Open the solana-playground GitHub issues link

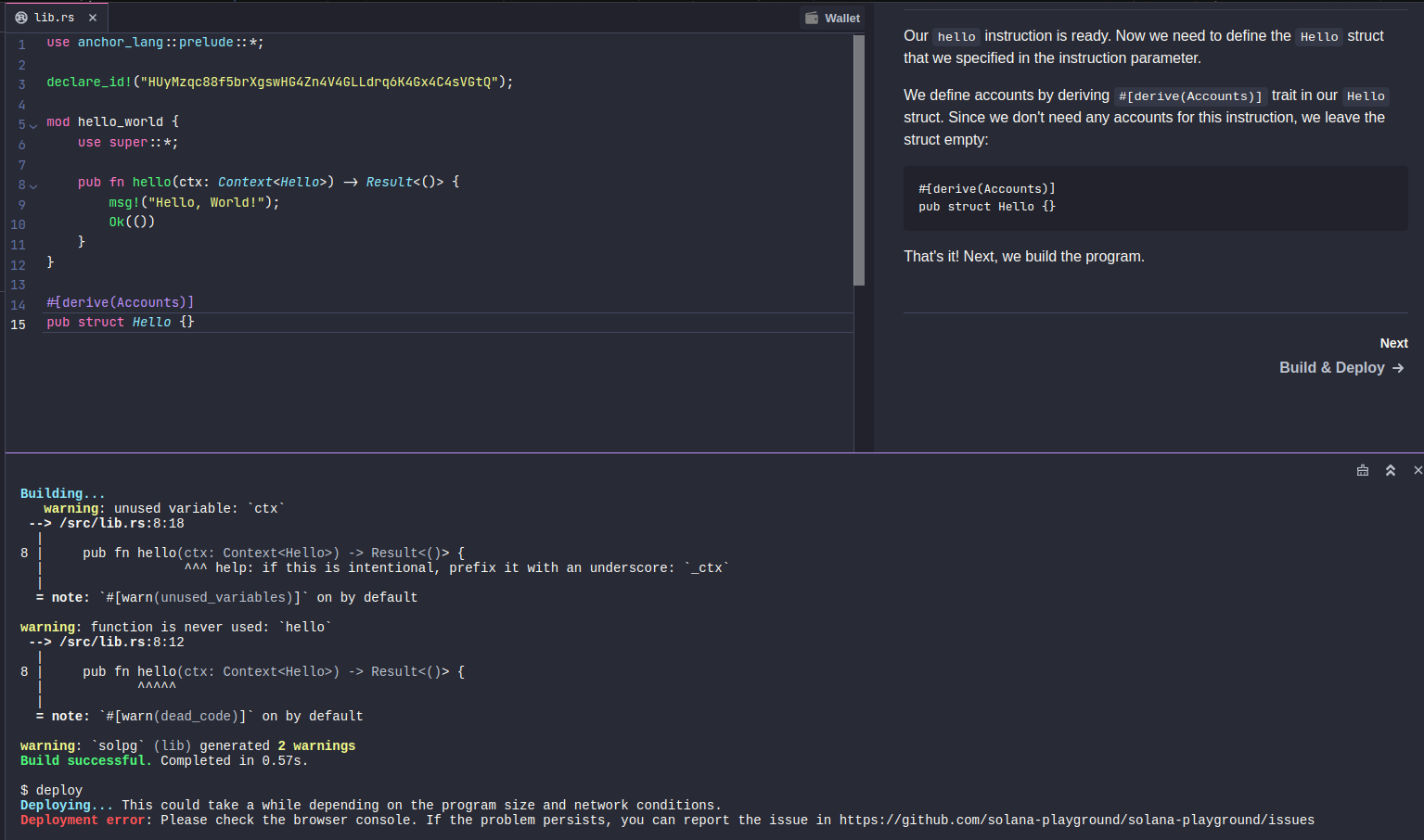pyautogui.click(x=1076, y=820)
